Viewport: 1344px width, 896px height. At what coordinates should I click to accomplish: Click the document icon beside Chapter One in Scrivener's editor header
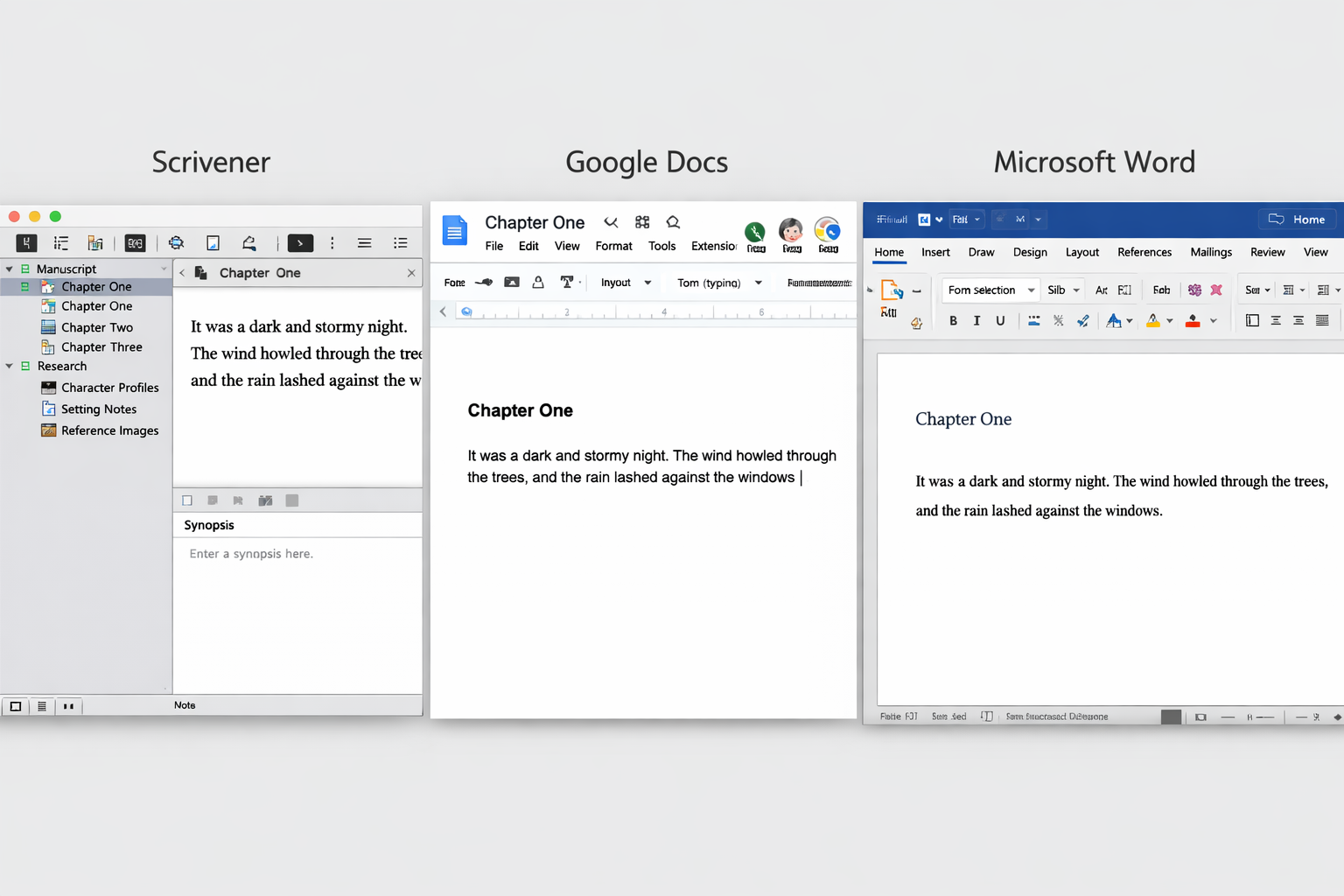pos(200,273)
